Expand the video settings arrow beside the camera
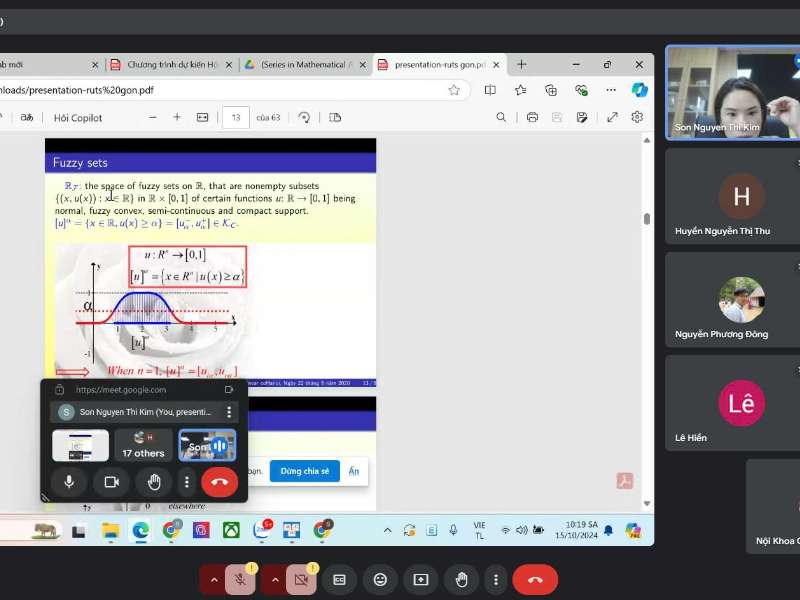The width and height of the screenshot is (800, 600). pos(272,579)
